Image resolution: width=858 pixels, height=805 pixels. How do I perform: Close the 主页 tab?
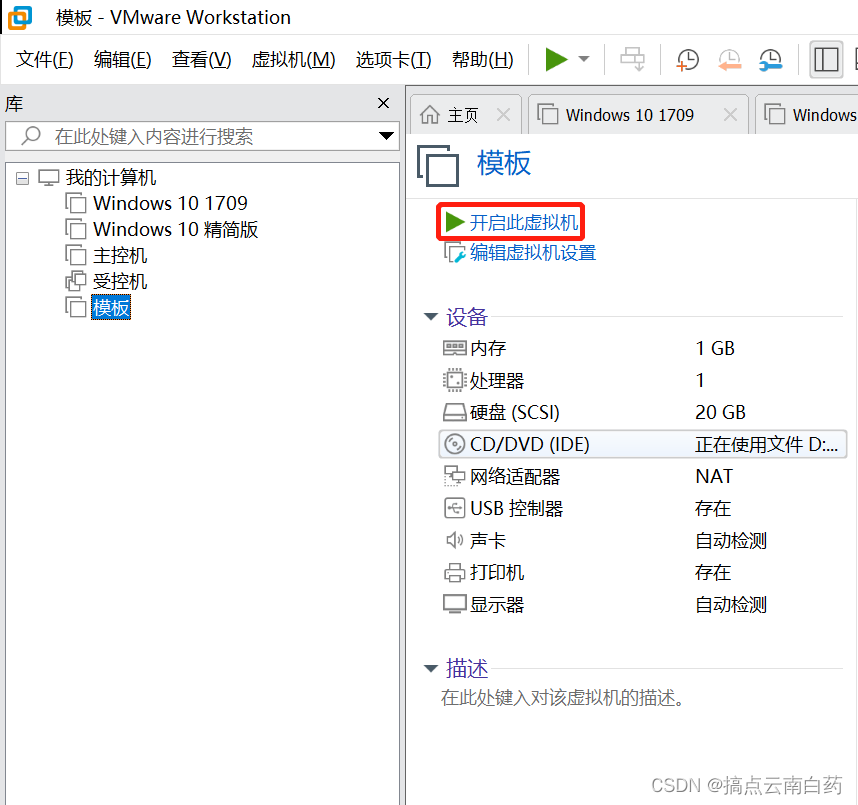(x=503, y=115)
